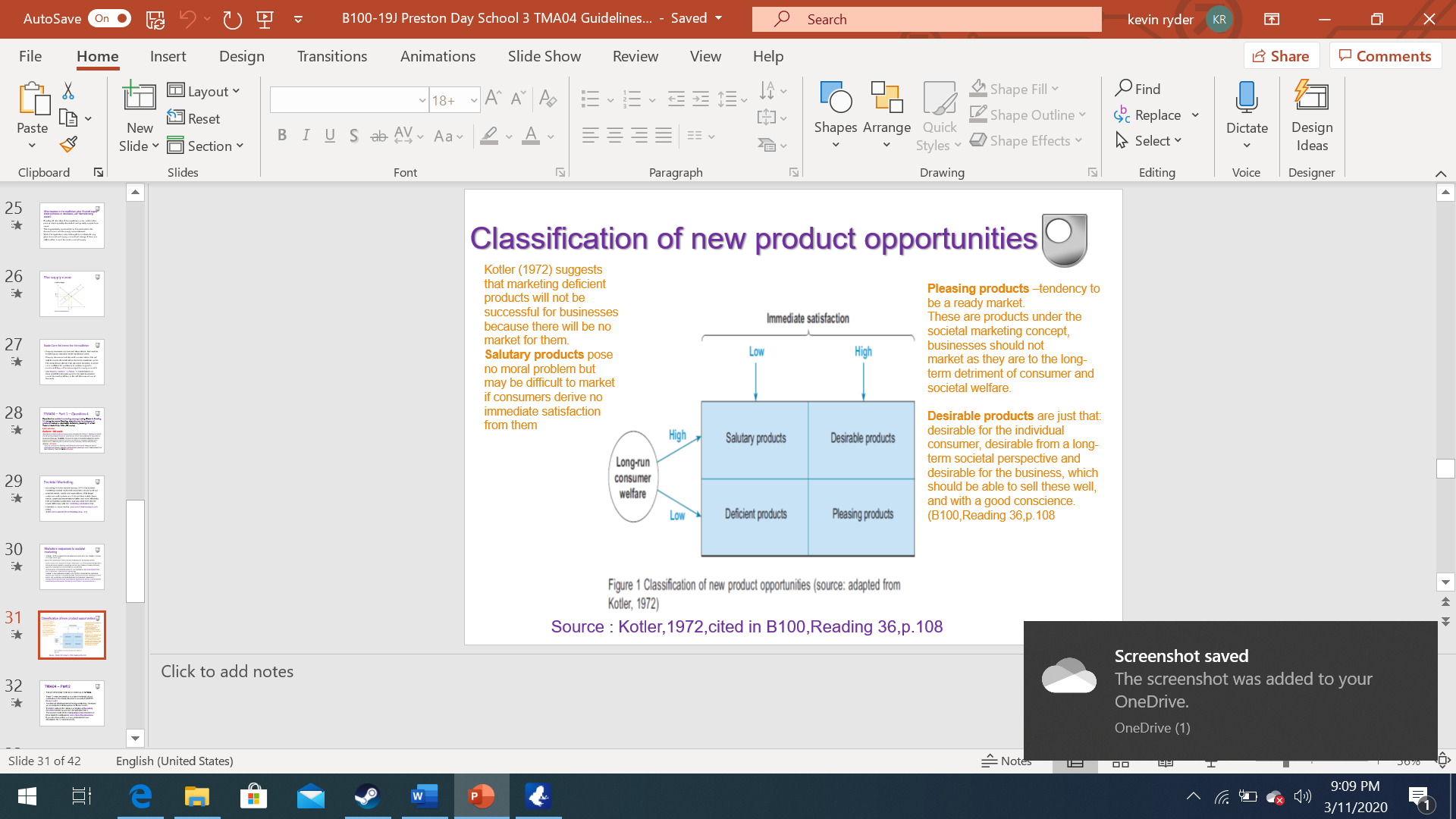
Task: Click Increase Font Size icon
Action: (x=494, y=99)
